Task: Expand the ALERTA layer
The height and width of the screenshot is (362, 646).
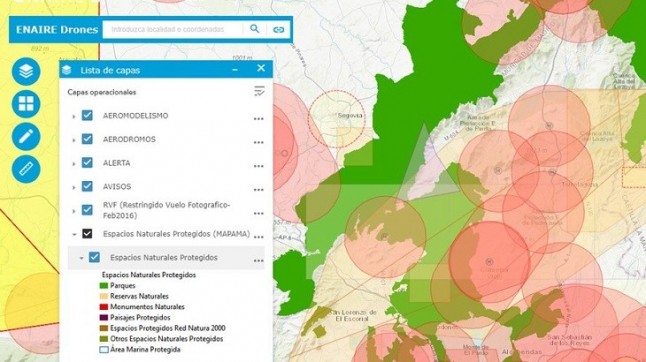Action: 74,164
